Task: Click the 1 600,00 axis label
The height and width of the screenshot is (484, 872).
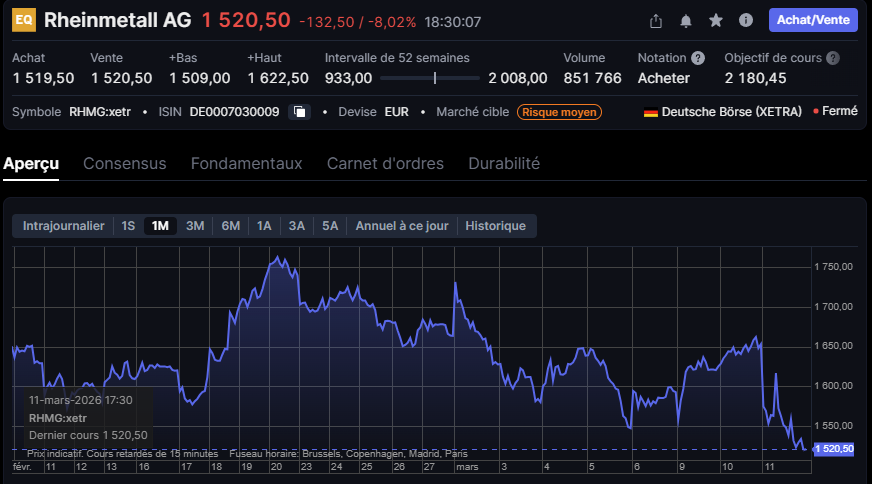Action: 833,386
